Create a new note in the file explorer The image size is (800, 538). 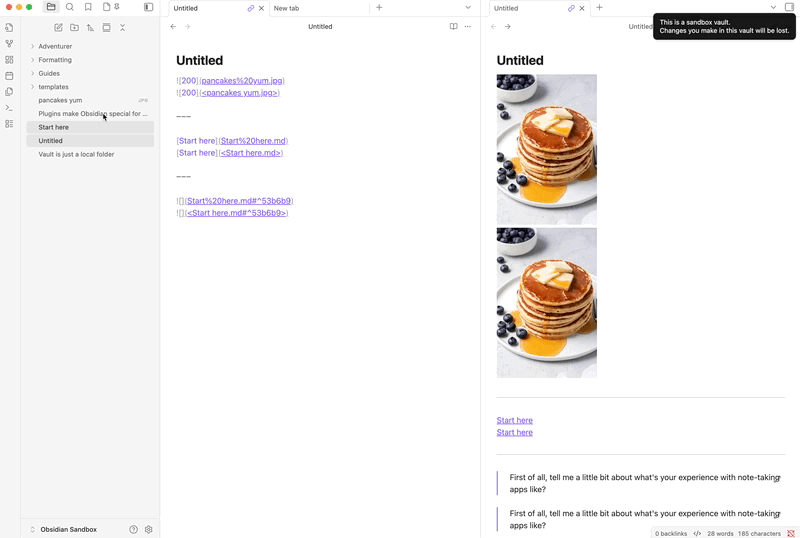click(58, 28)
